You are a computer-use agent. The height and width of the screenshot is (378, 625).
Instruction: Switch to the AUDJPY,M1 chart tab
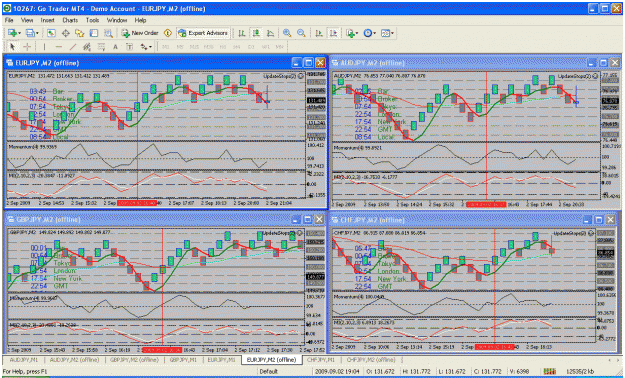(24, 360)
